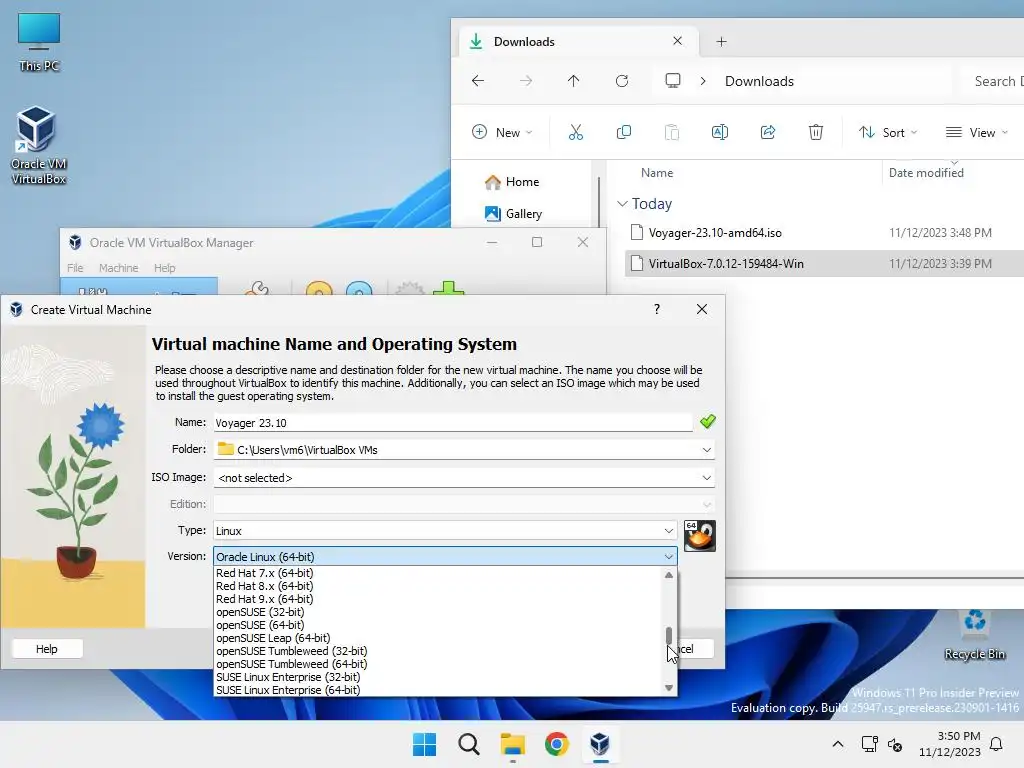This screenshot has width=1024, height=768.
Task: Open the View dropdown in explorer
Action: (977, 133)
